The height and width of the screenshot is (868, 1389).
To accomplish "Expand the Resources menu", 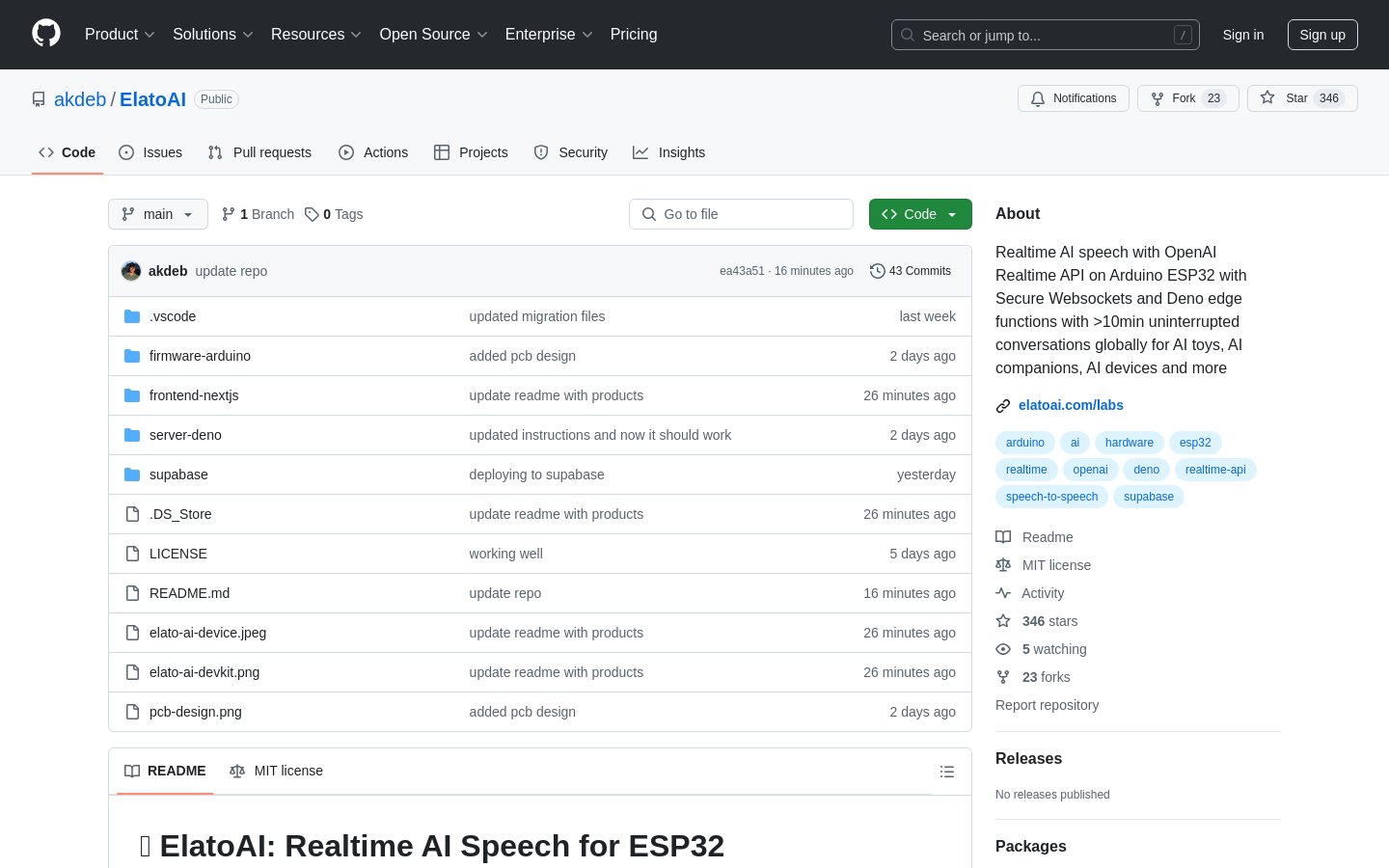I will pos(316,35).
